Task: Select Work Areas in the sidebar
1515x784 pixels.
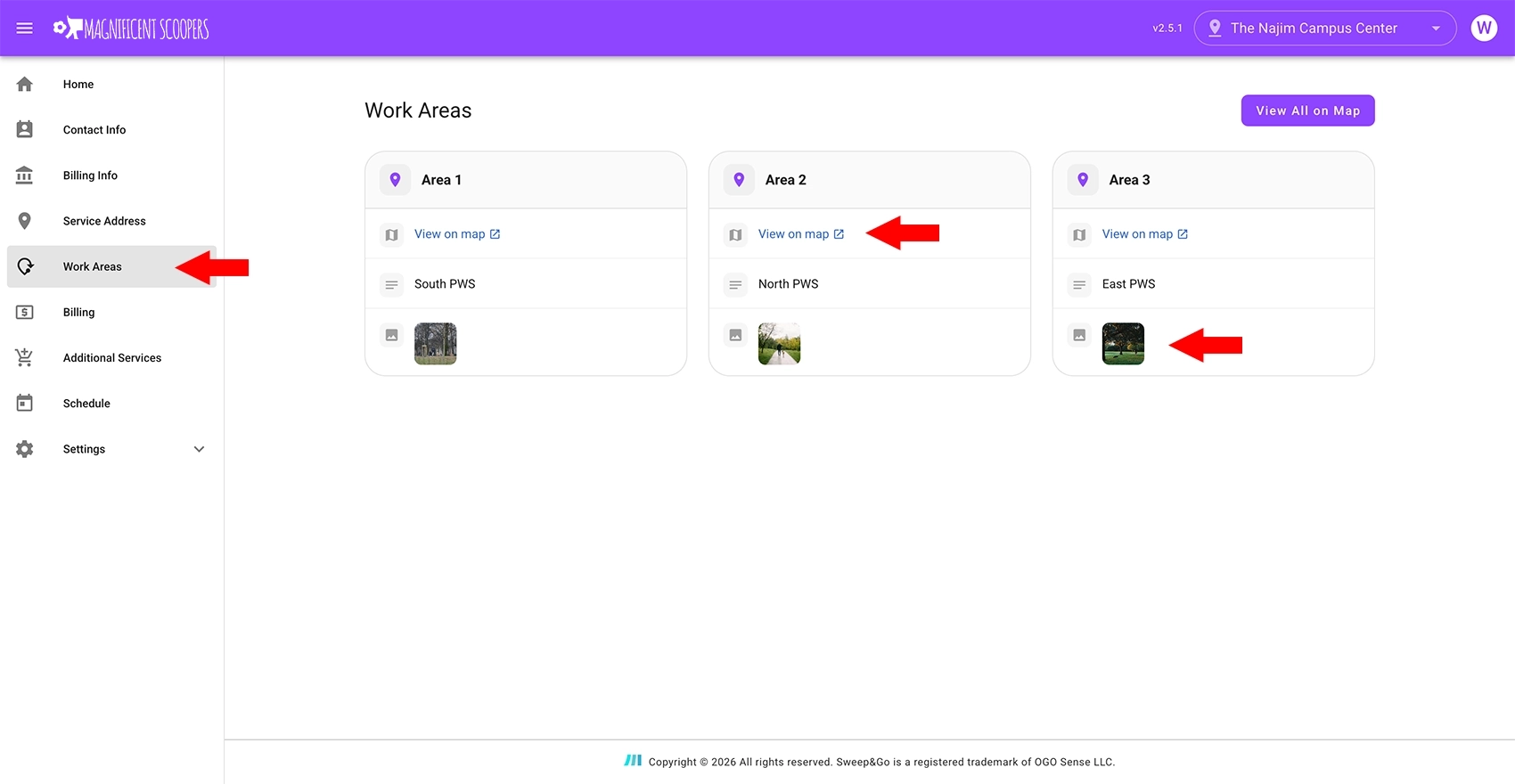Action: (93, 266)
